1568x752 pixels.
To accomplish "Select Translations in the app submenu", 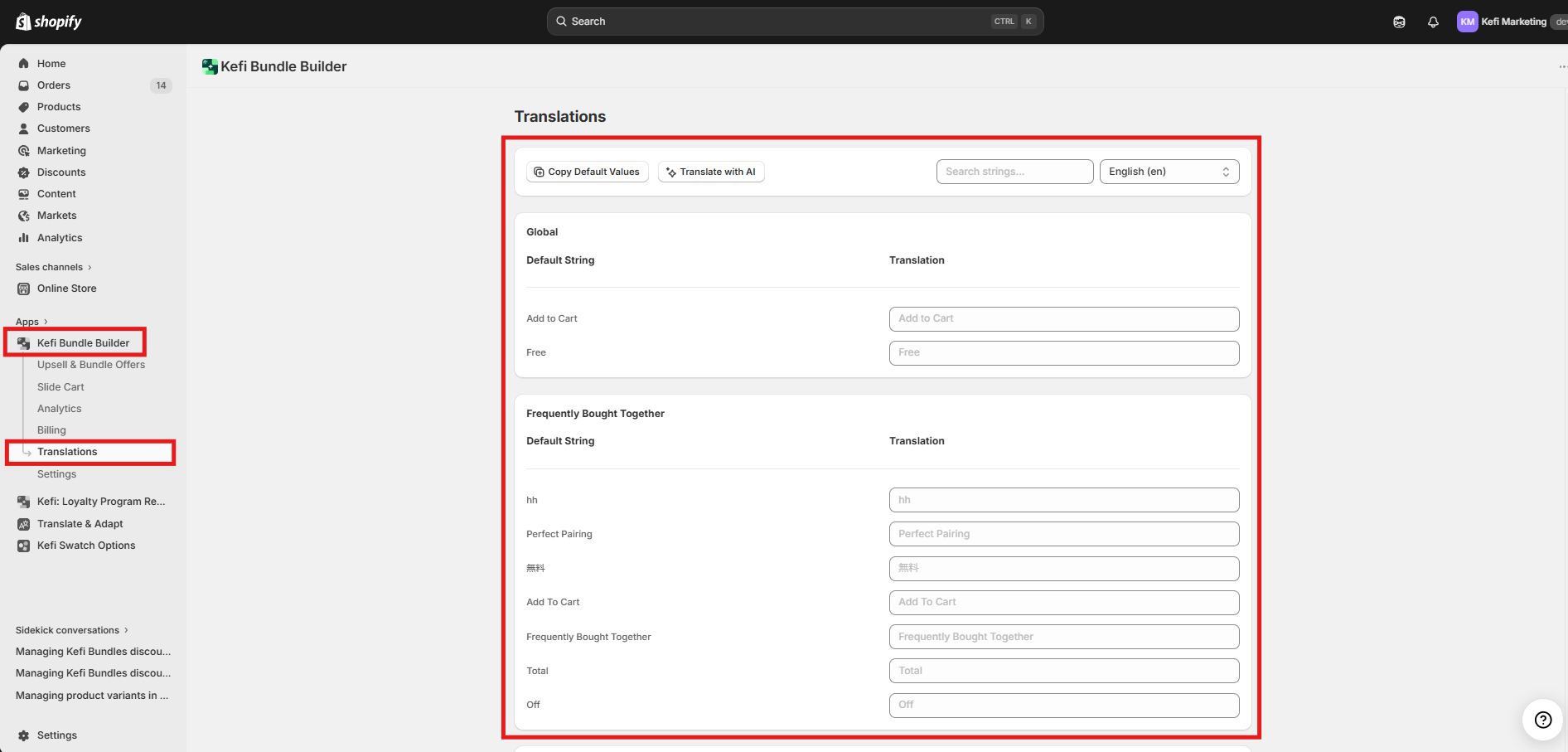I will (x=67, y=452).
